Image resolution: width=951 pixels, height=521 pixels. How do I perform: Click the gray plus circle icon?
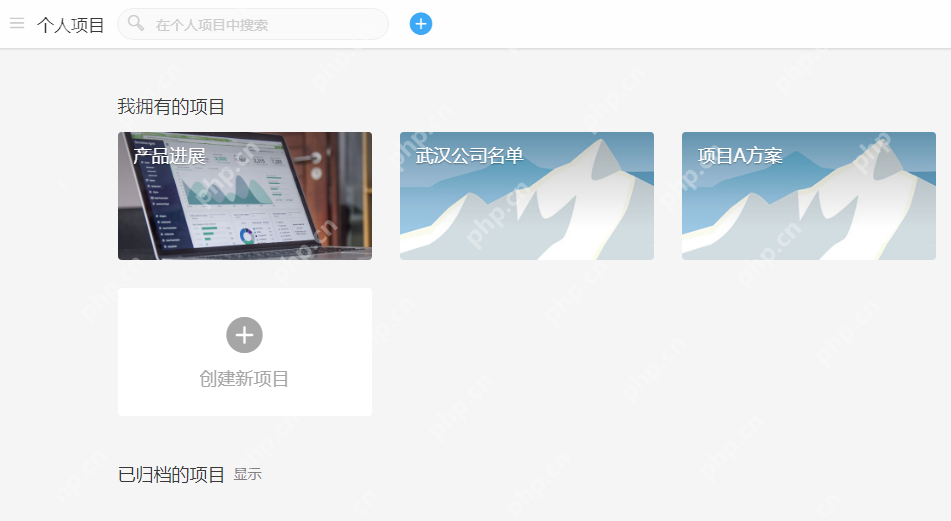click(244, 335)
